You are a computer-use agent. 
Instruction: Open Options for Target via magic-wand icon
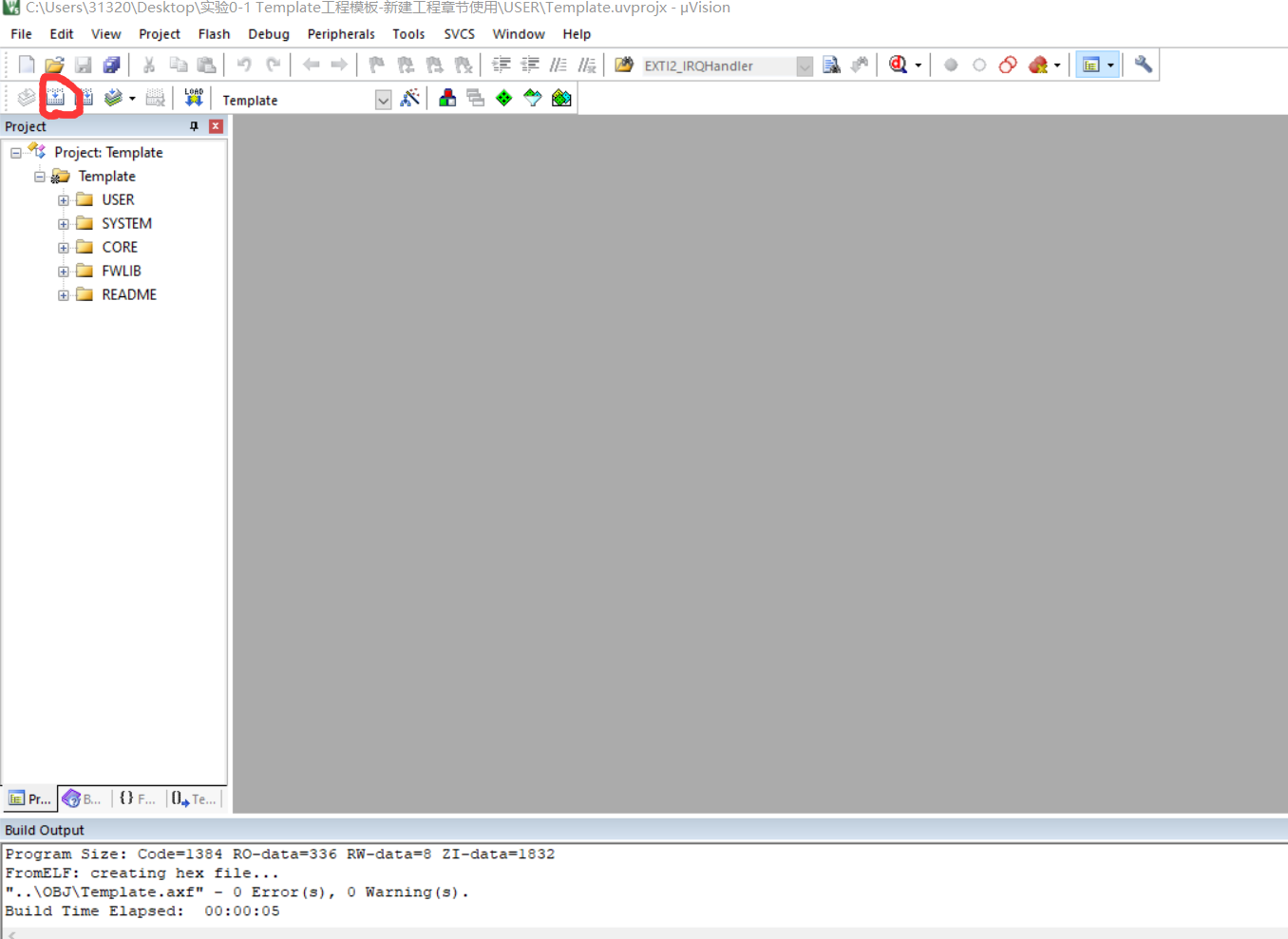[x=410, y=97]
